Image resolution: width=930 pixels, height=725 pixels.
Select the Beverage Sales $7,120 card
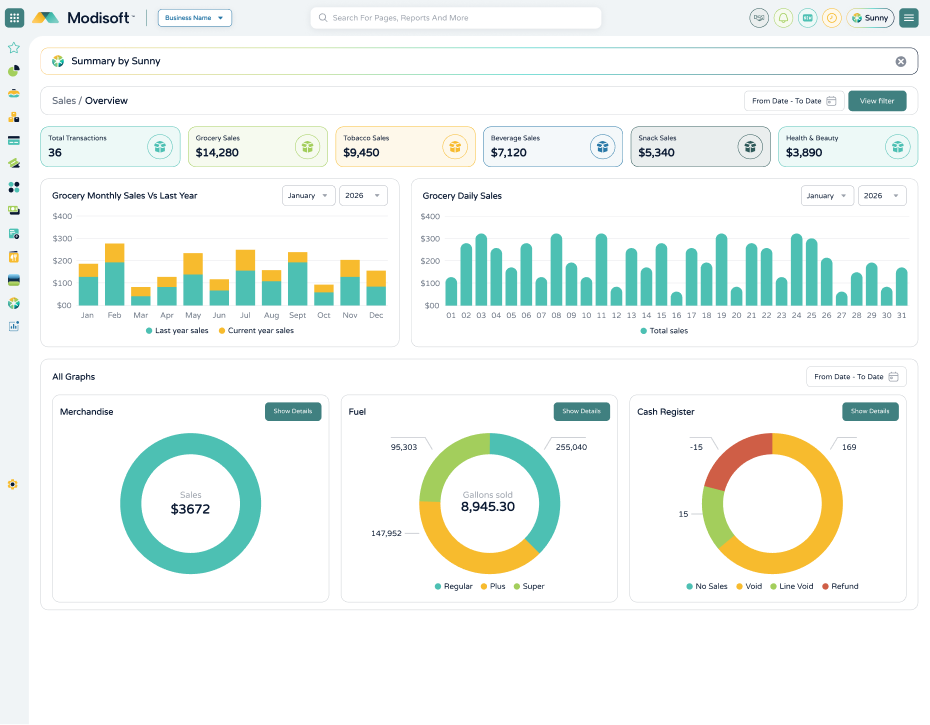[553, 147]
